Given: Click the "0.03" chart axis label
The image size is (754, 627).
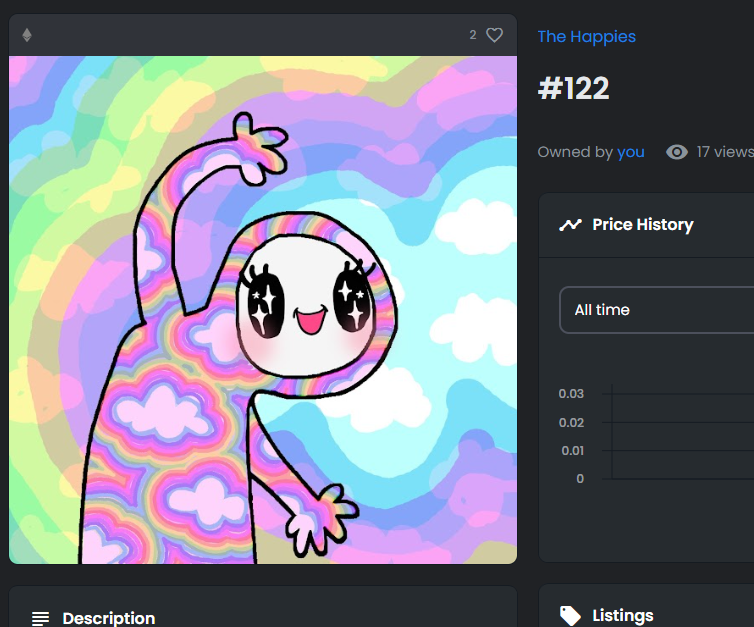Looking at the screenshot, I should click(571, 394).
